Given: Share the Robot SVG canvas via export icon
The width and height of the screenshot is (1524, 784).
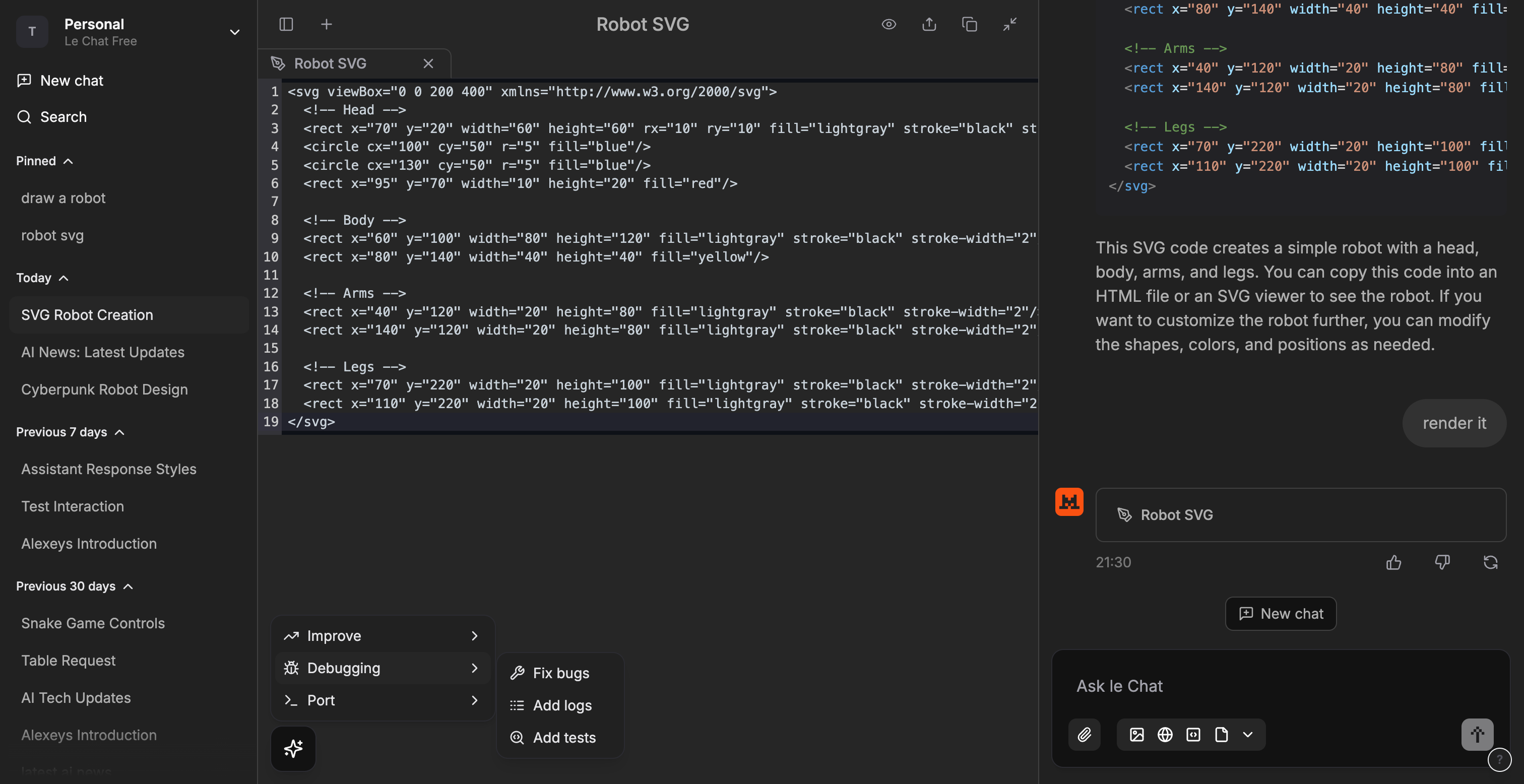Looking at the screenshot, I should pos(928,24).
